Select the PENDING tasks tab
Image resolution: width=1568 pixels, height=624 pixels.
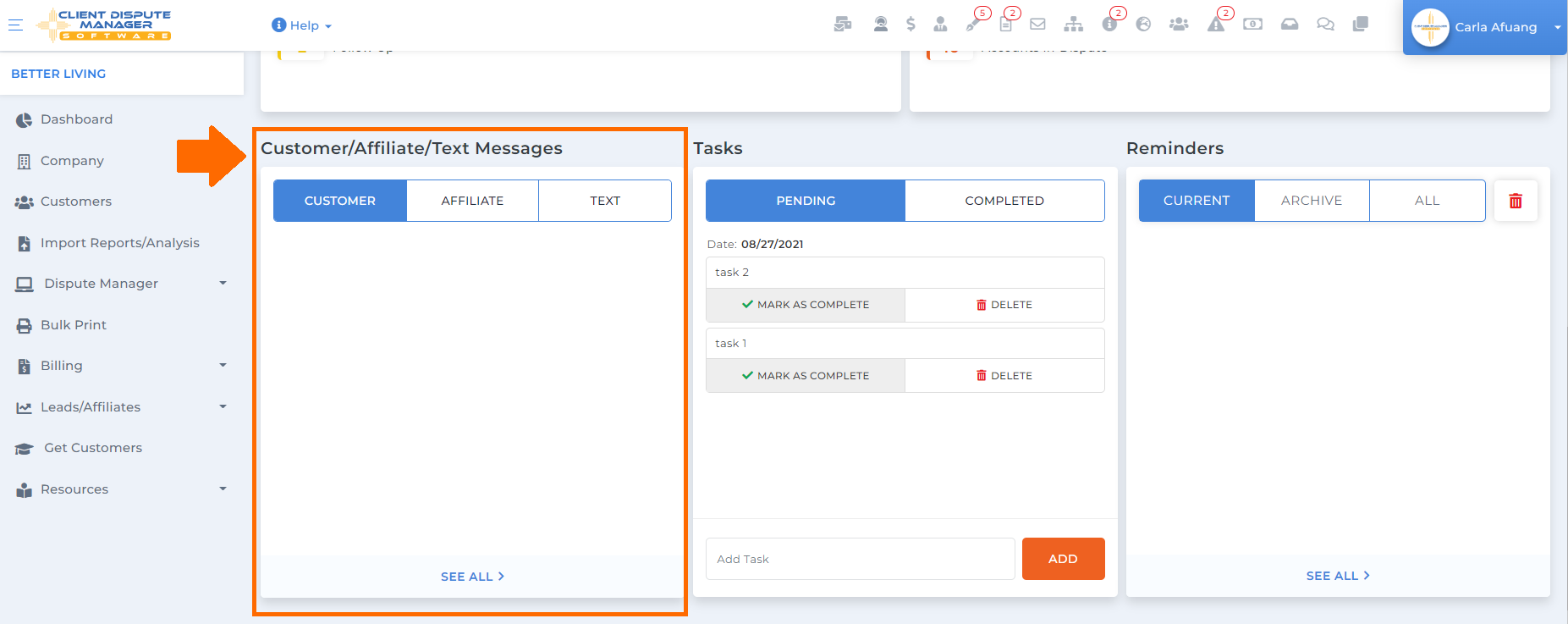(x=806, y=201)
